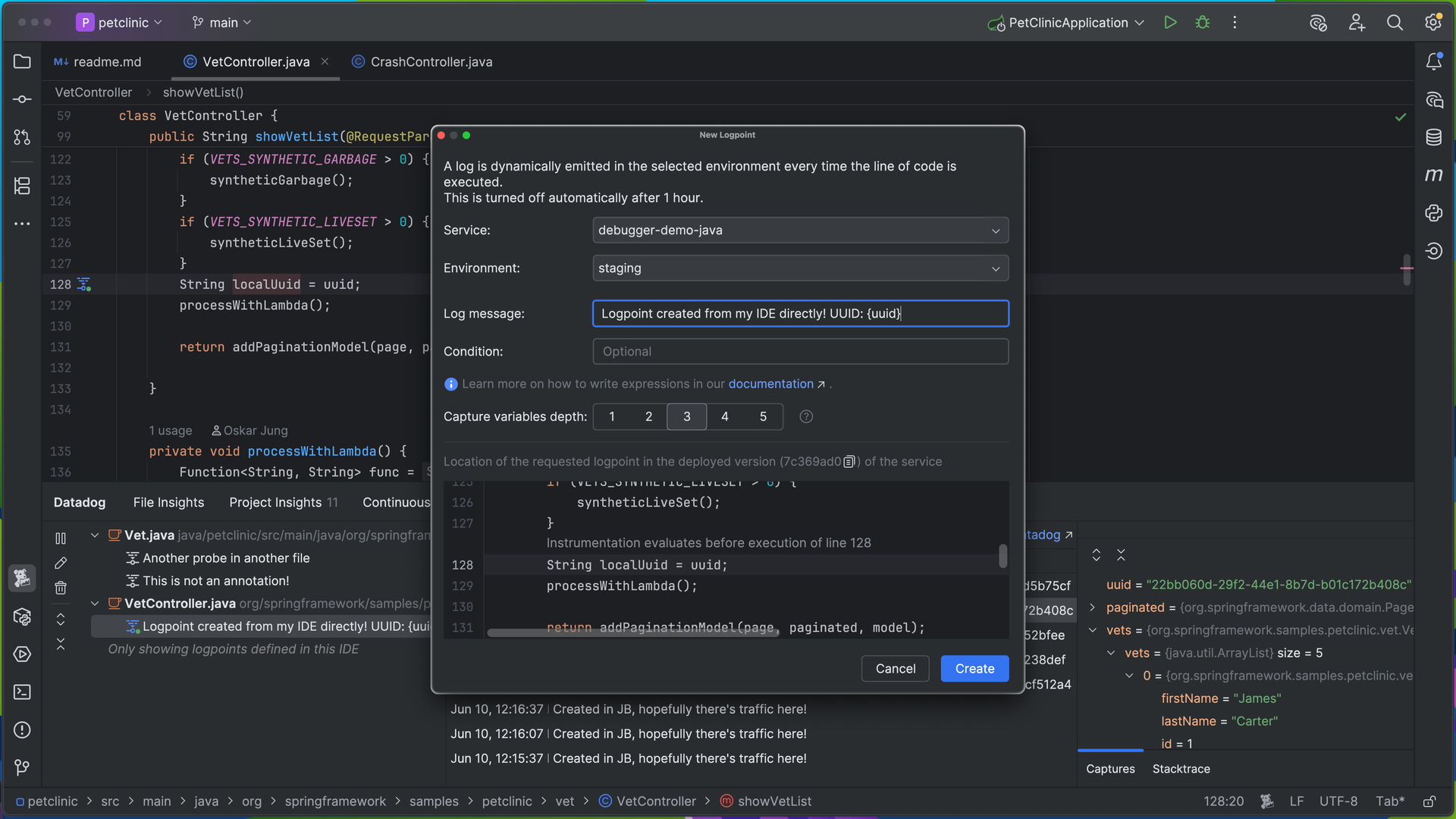1456x819 pixels.
Task: Open the Terminal tool window icon
Action: pos(22,692)
